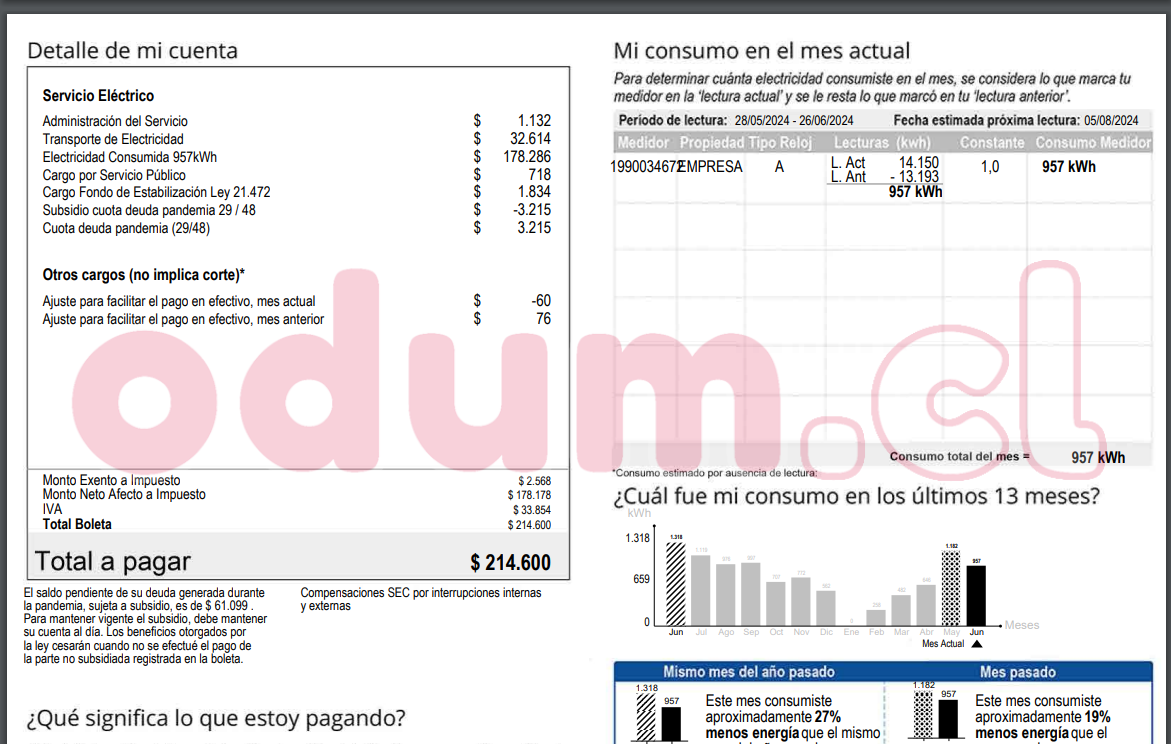Screen dimensions: 1171x744
Task: Click the Lecturas (kwh) column header
Action: (881, 143)
